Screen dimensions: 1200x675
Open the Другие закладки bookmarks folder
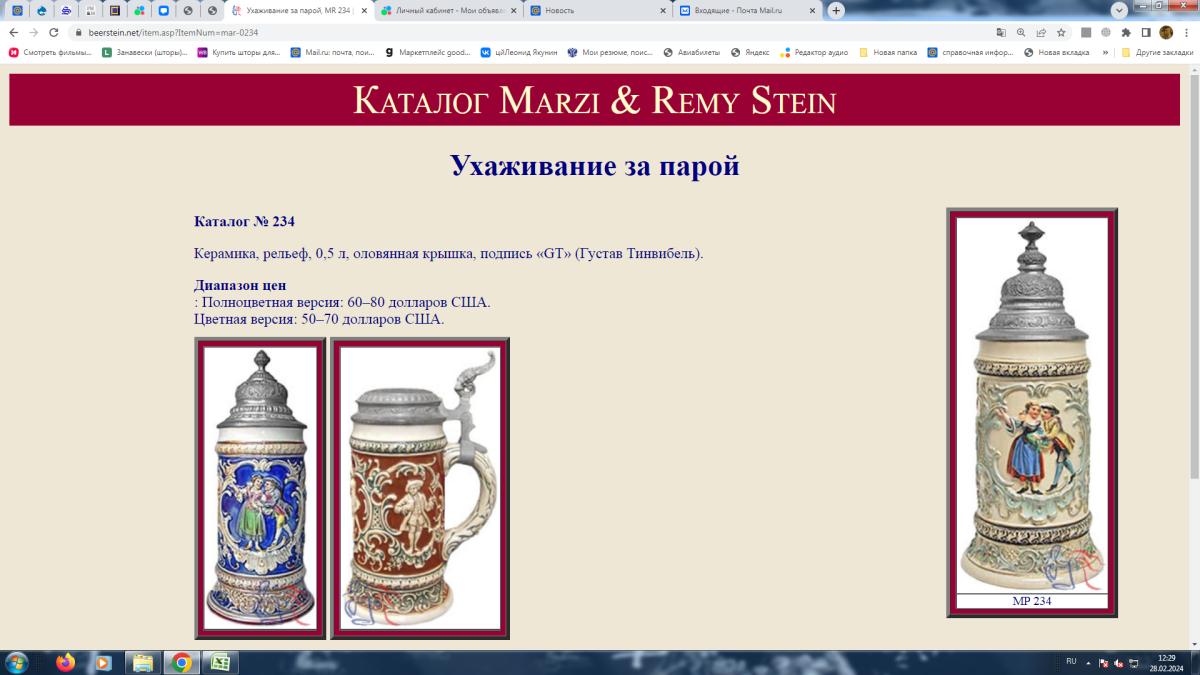pyautogui.click(x=1157, y=52)
